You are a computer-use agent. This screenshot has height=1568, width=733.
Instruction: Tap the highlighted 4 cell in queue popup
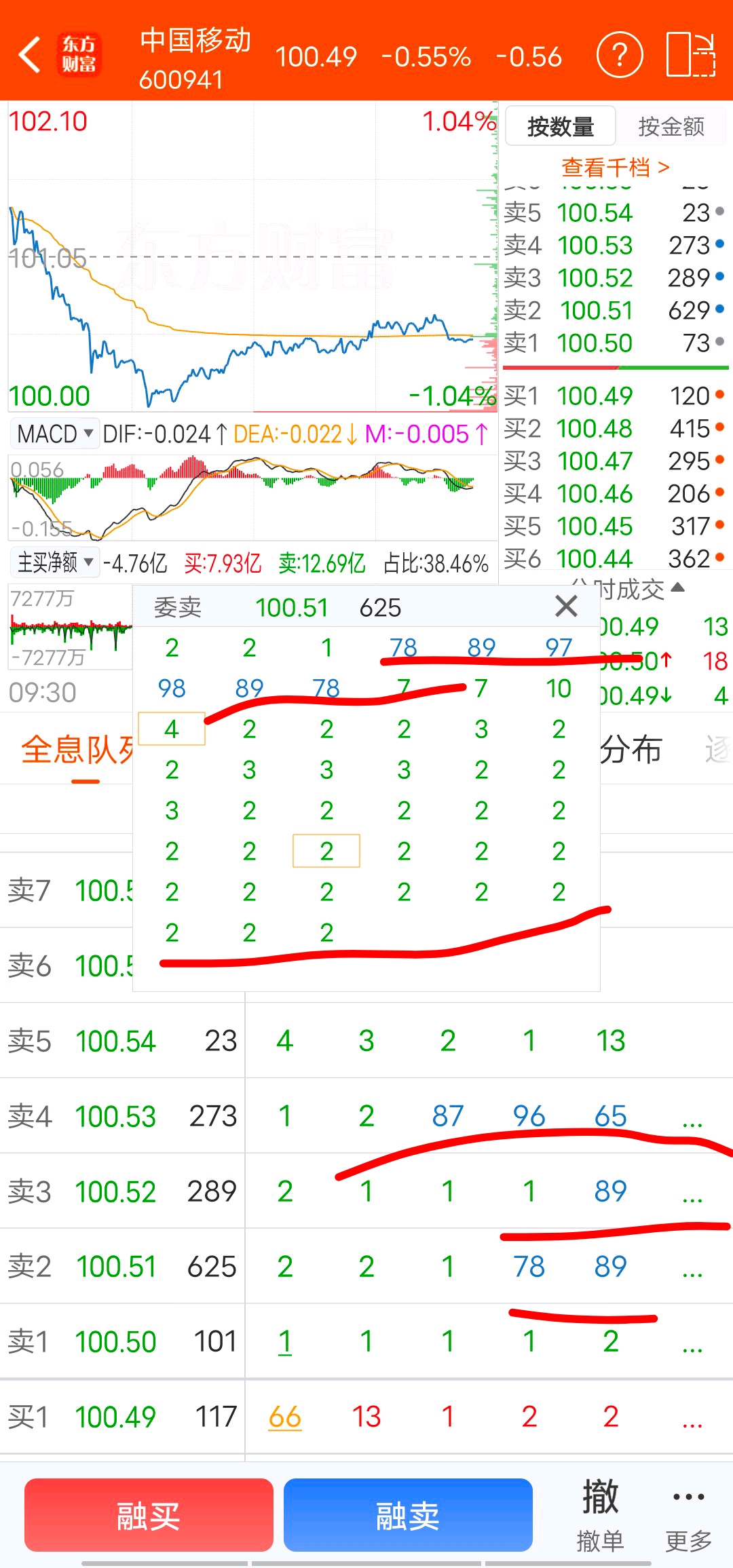coord(172,729)
